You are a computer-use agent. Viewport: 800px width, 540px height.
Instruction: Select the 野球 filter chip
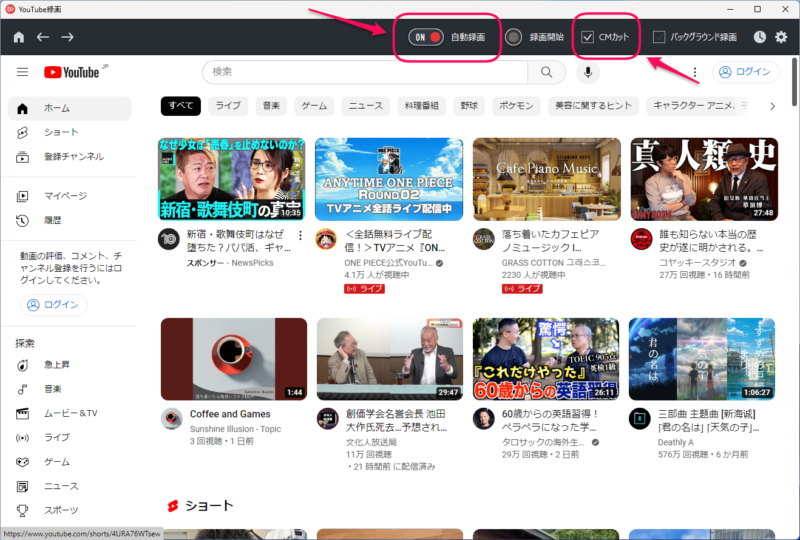pyautogui.click(x=469, y=106)
